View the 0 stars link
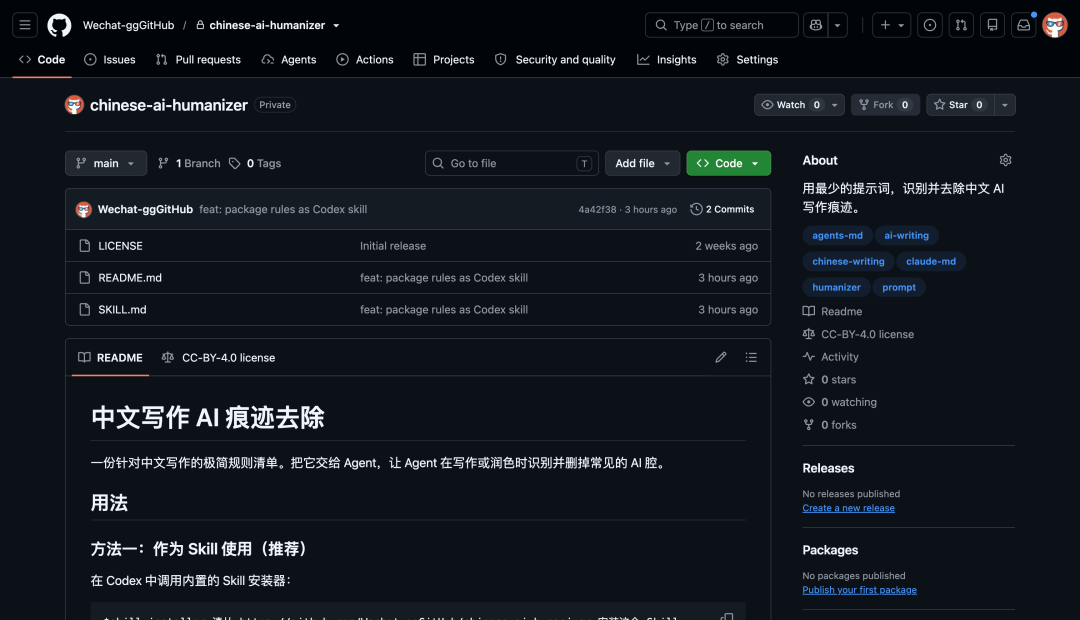1080x620 pixels. [x=830, y=380]
